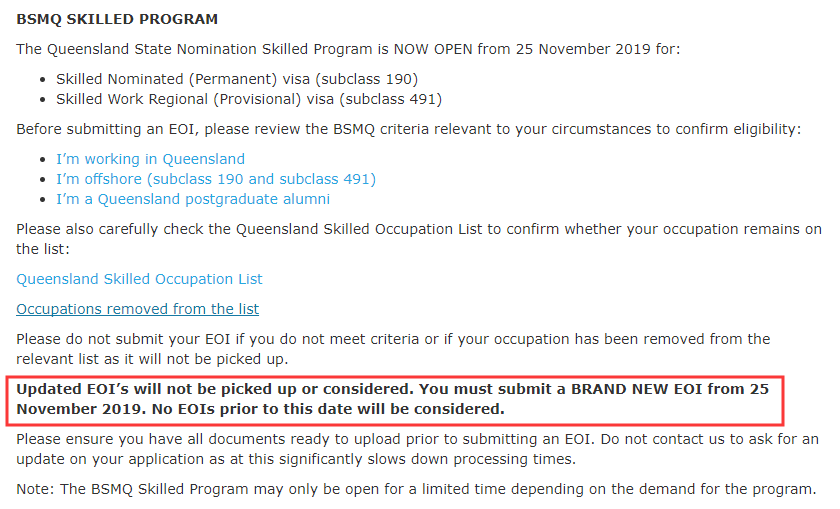Open the "I'm offshore" subclass criteria link

click(216, 179)
